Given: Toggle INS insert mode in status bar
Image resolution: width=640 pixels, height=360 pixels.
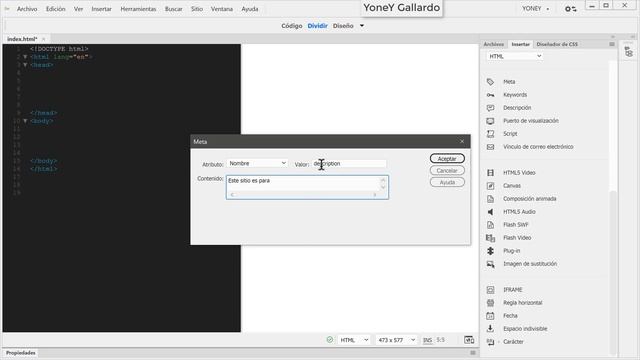Looking at the screenshot, I should [x=427, y=340].
